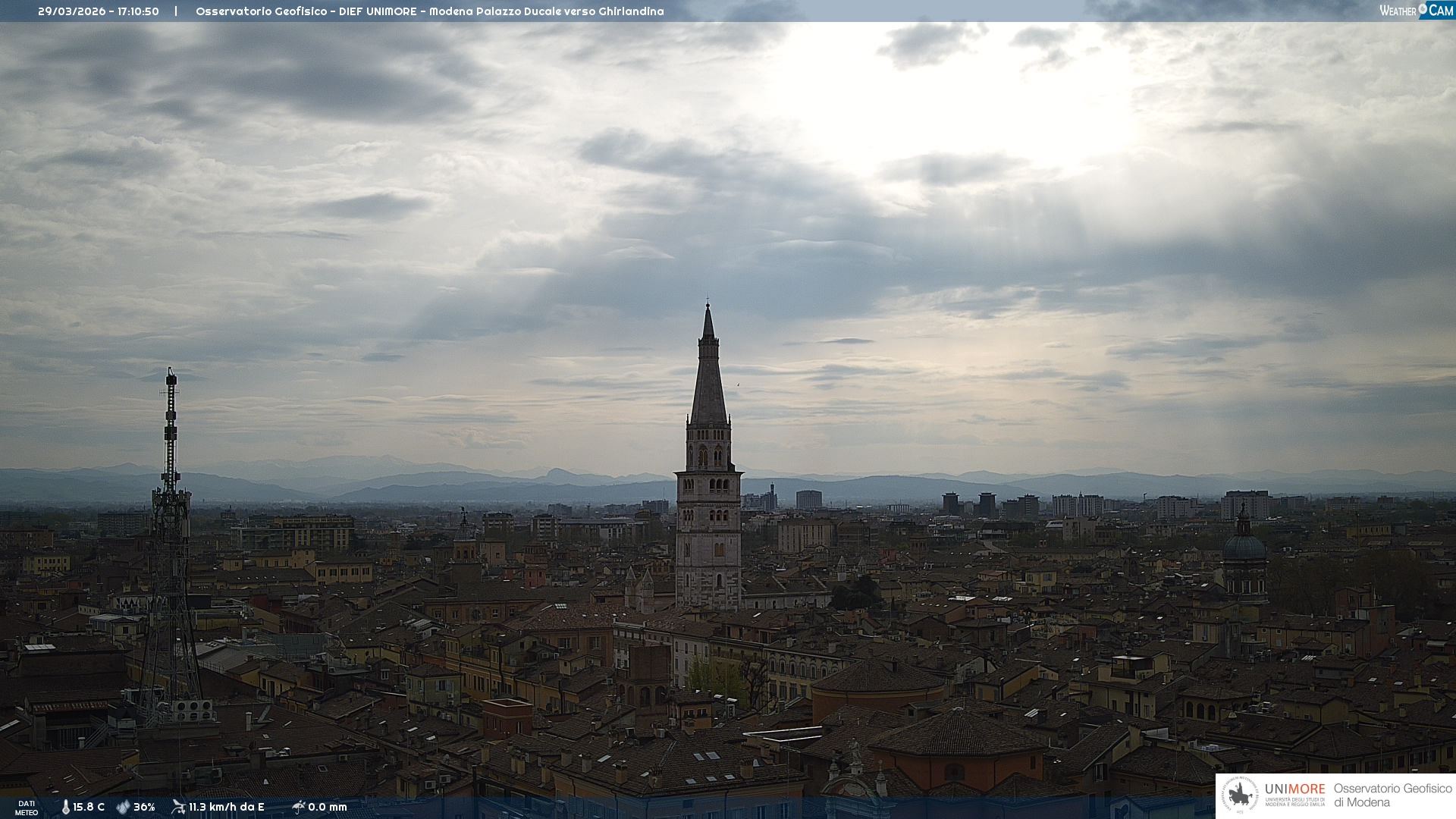Click the UNIMORE university crest seal
Image resolution: width=1456 pixels, height=819 pixels.
click(x=1241, y=795)
